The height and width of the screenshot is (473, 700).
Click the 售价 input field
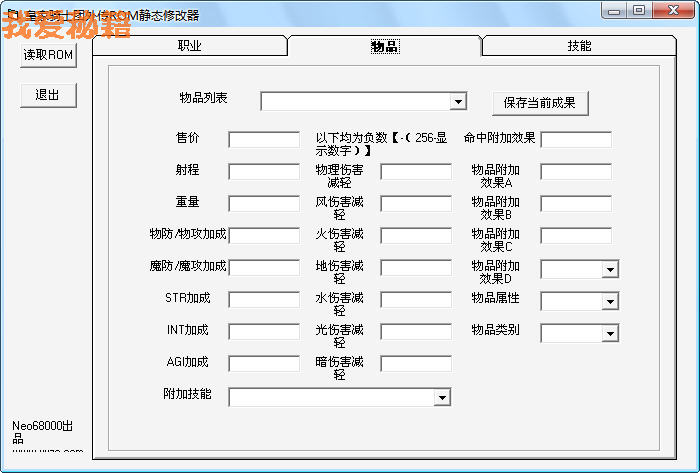263,140
